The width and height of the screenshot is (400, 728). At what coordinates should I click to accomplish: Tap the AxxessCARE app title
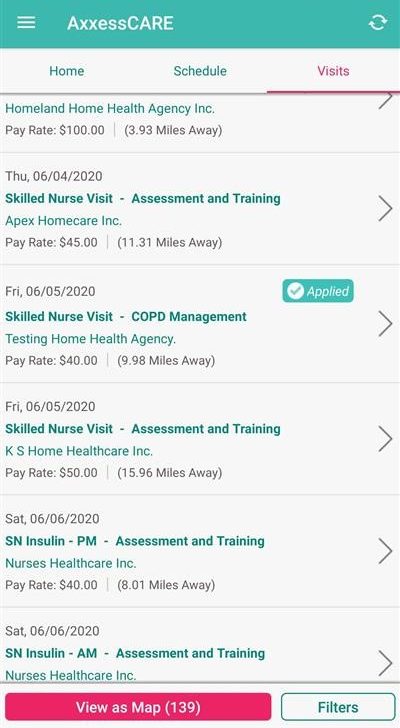120,23
